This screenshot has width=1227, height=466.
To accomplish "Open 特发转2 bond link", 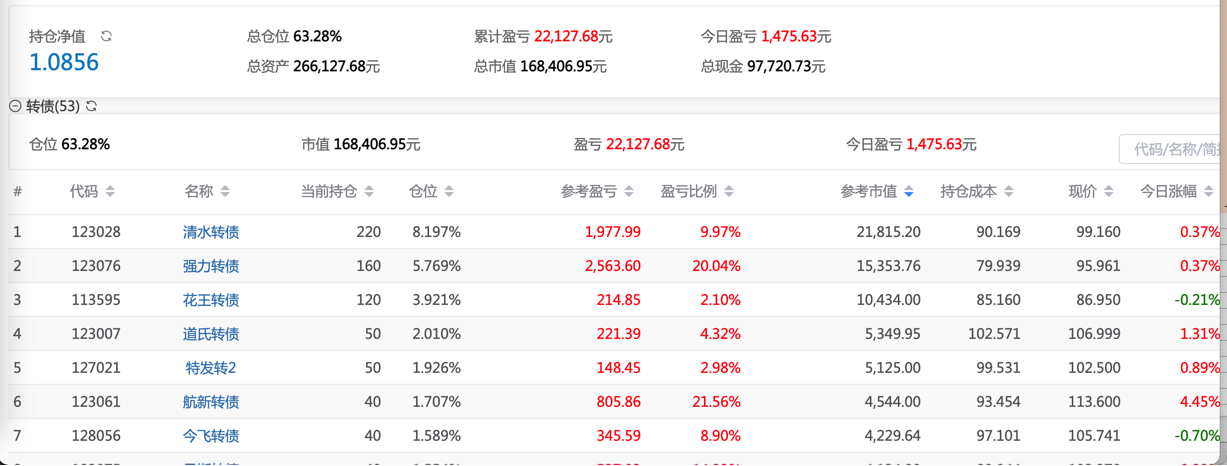I will (211, 368).
